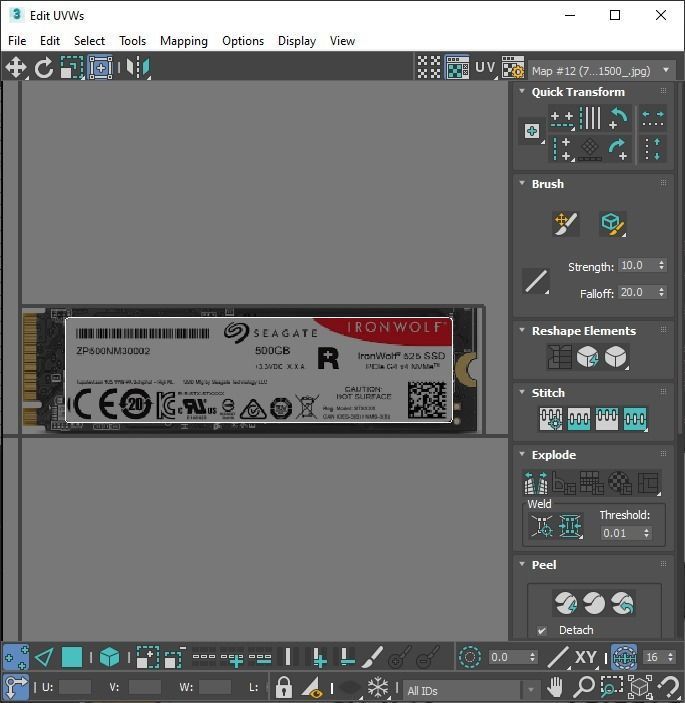Open the Display menu
The height and width of the screenshot is (703, 685).
[x=297, y=41]
